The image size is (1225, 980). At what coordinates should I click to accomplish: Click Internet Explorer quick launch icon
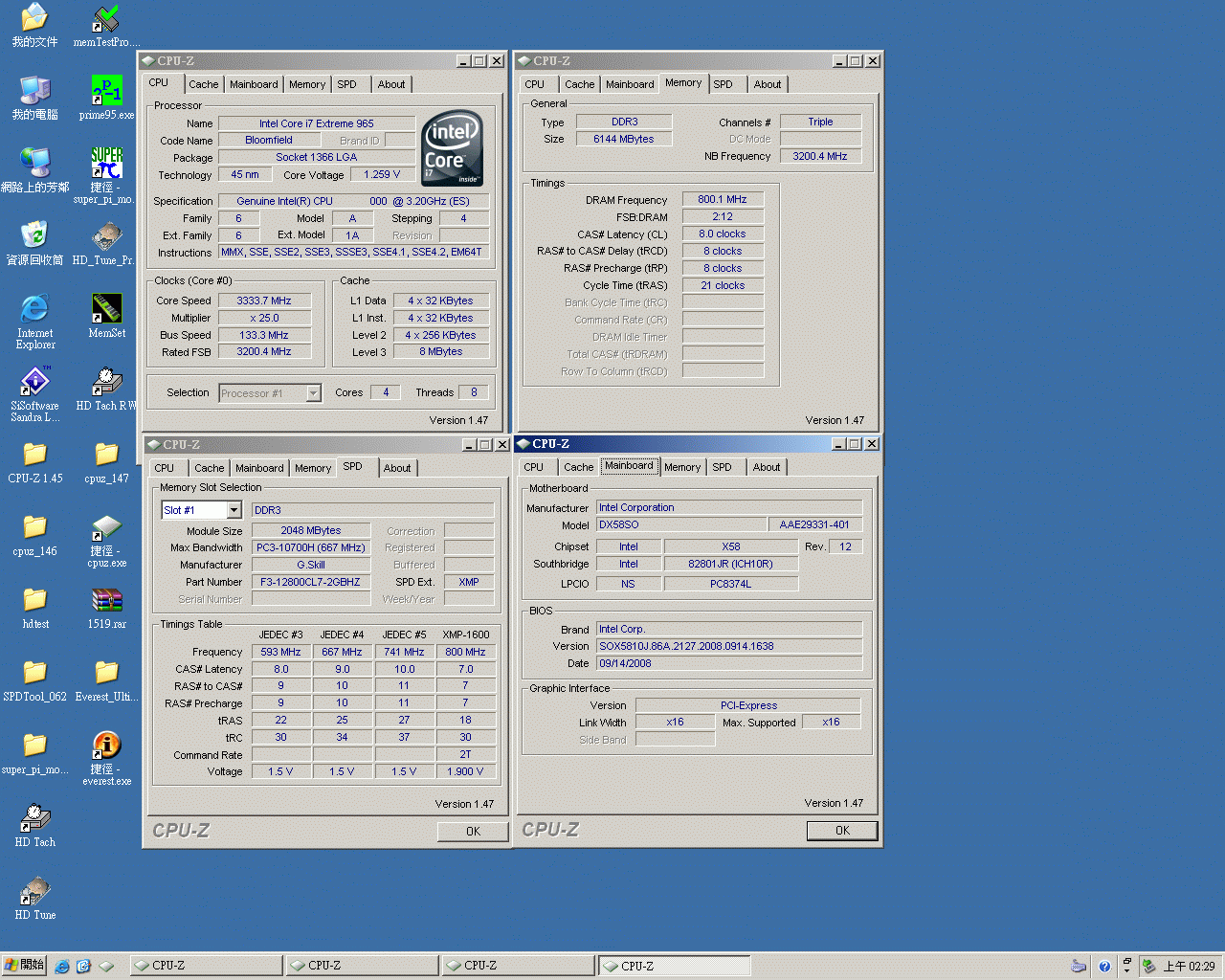tap(62, 967)
